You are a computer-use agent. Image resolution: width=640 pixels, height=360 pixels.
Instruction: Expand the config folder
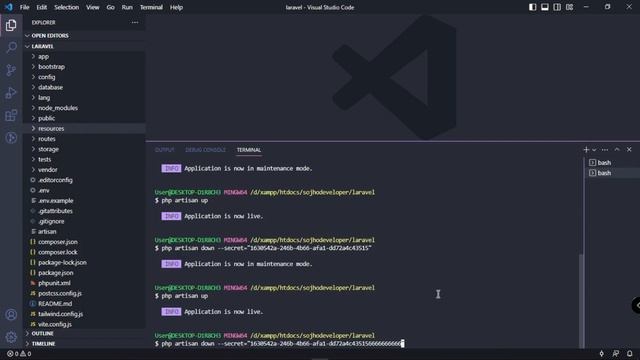point(84,77)
